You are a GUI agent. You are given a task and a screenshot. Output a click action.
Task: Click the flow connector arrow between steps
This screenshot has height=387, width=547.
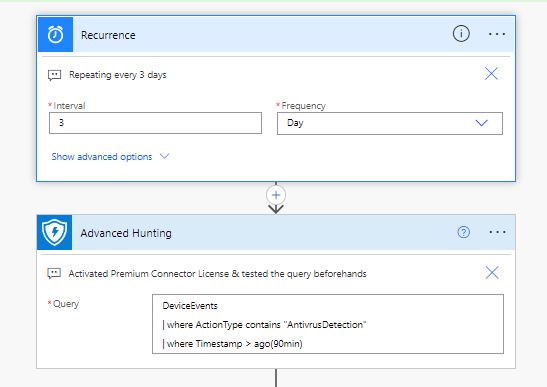(x=276, y=209)
